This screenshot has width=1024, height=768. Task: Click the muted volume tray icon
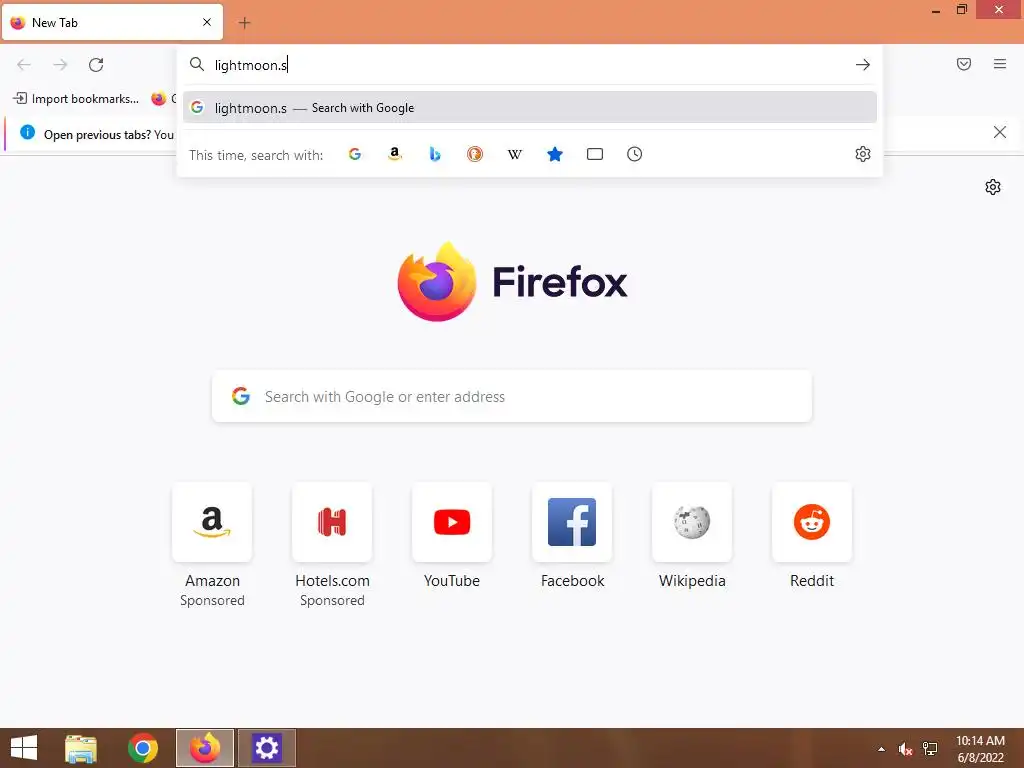[905, 749]
